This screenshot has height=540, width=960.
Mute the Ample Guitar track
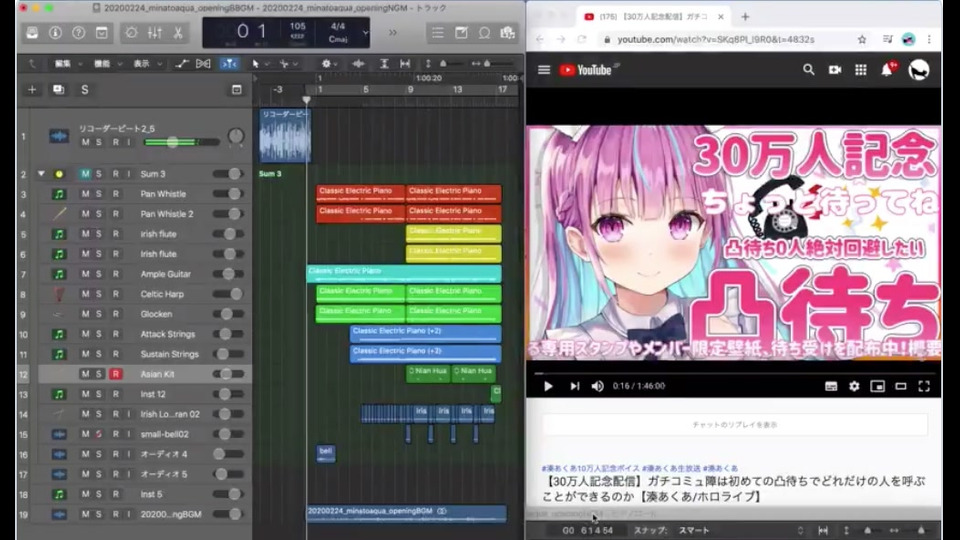click(85, 274)
